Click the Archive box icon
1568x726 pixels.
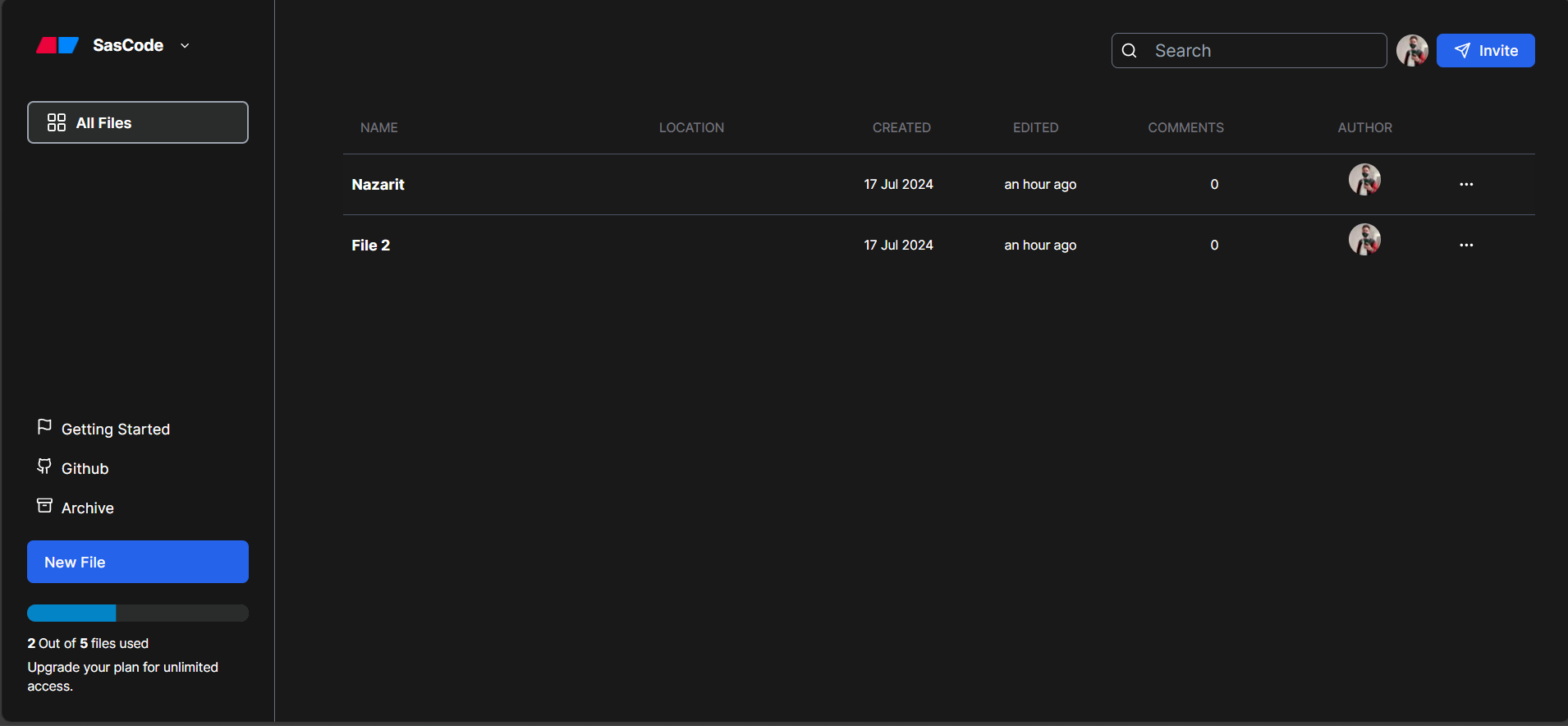(44, 506)
